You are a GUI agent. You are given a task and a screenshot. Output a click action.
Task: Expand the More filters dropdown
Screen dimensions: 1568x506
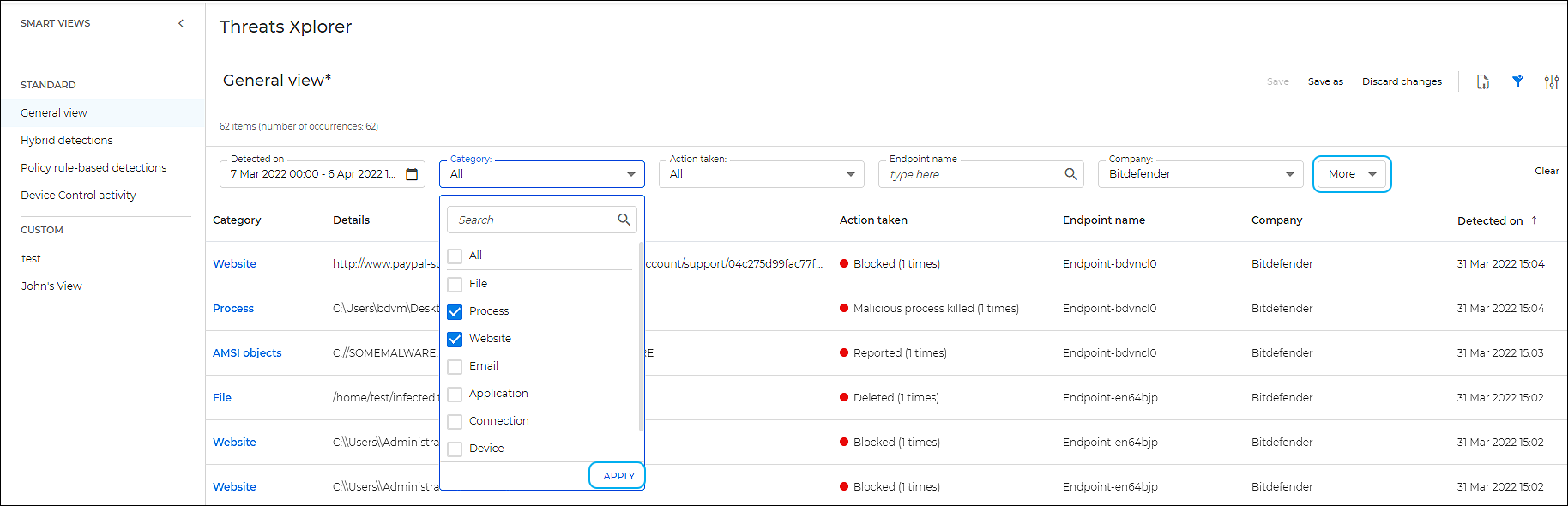pos(1352,174)
